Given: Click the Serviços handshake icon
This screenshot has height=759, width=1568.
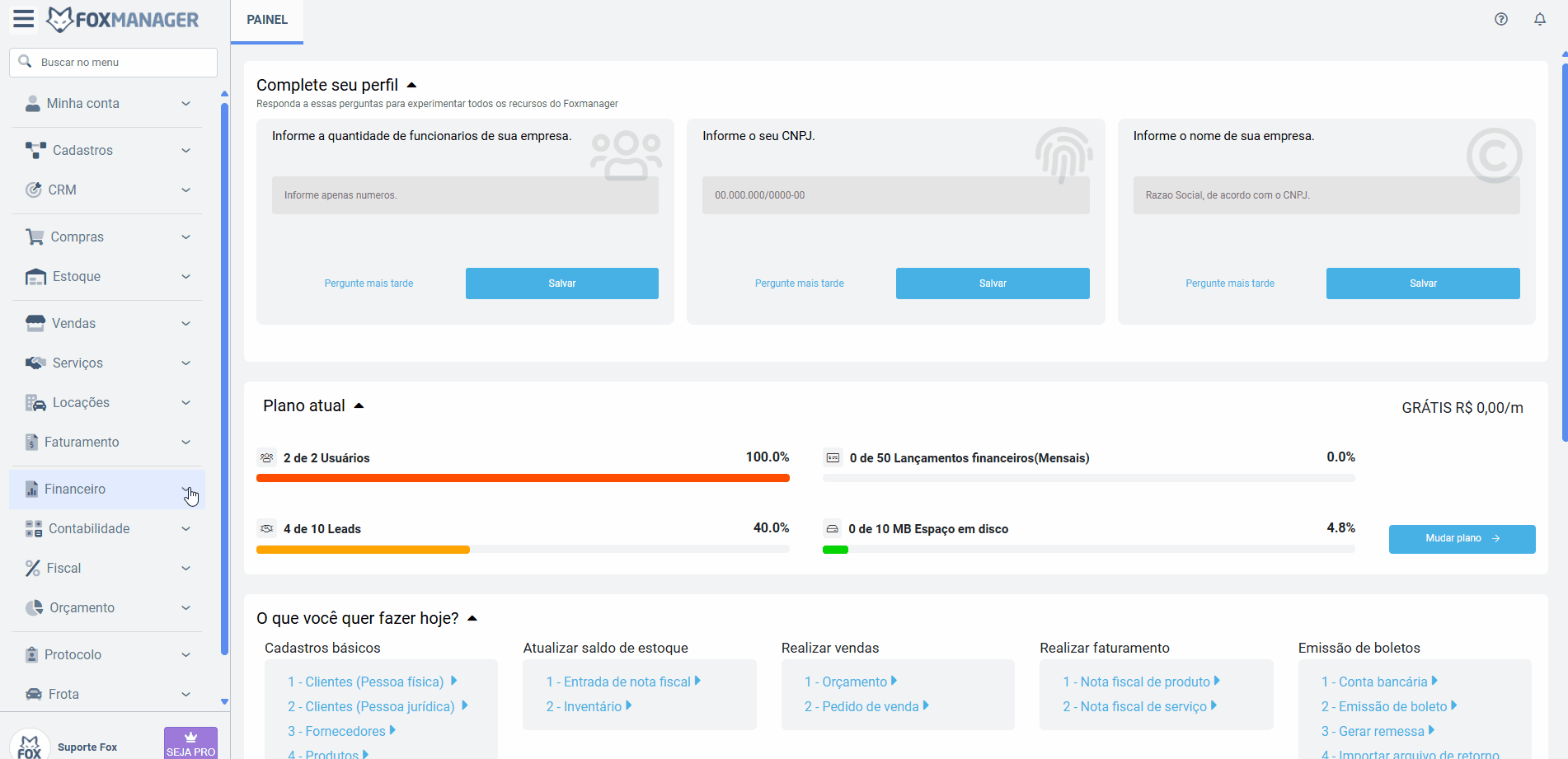Looking at the screenshot, I should 35,363.
